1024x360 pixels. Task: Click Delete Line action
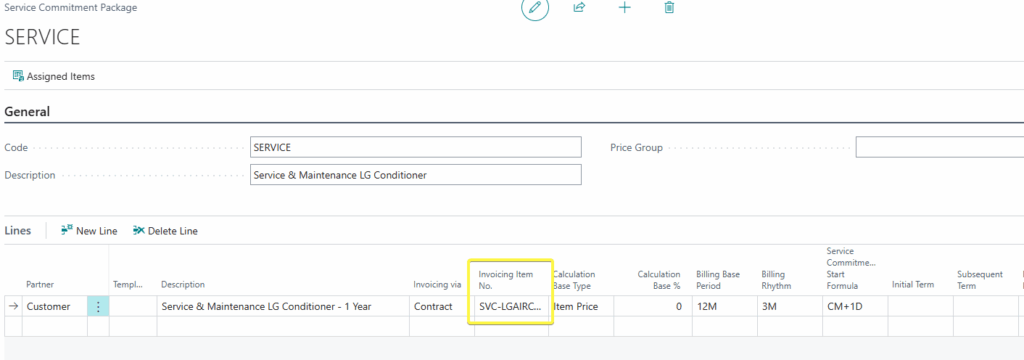click(165, 231)
